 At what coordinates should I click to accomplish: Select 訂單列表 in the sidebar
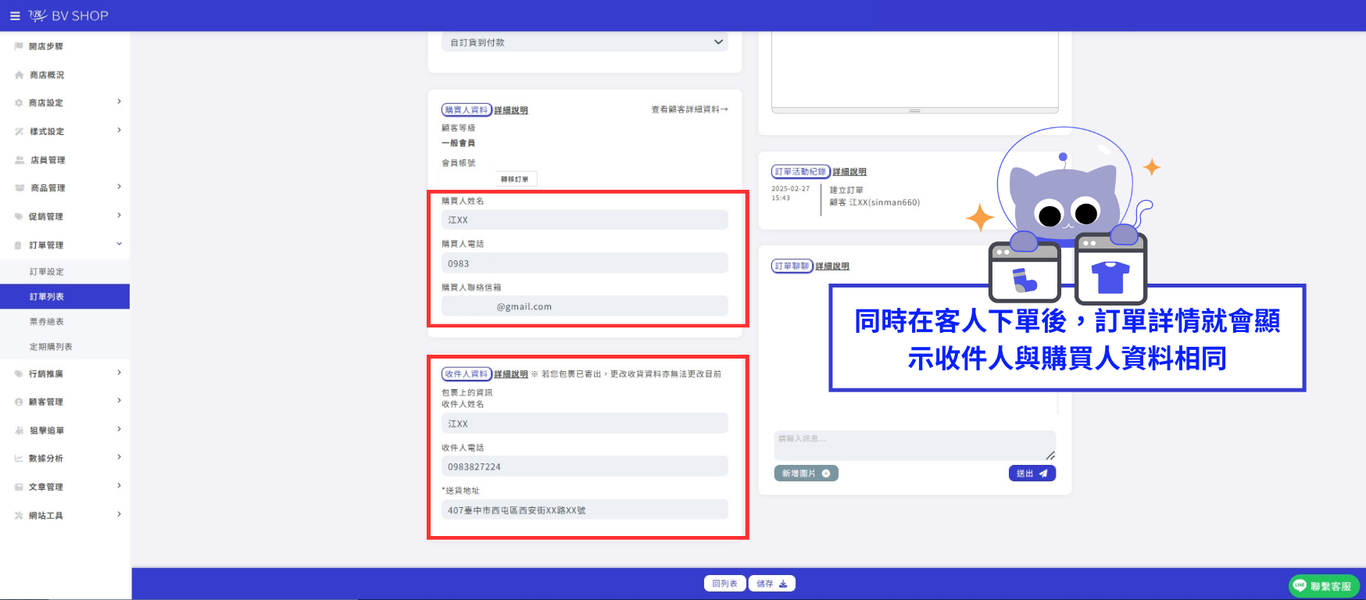(65, 297)
